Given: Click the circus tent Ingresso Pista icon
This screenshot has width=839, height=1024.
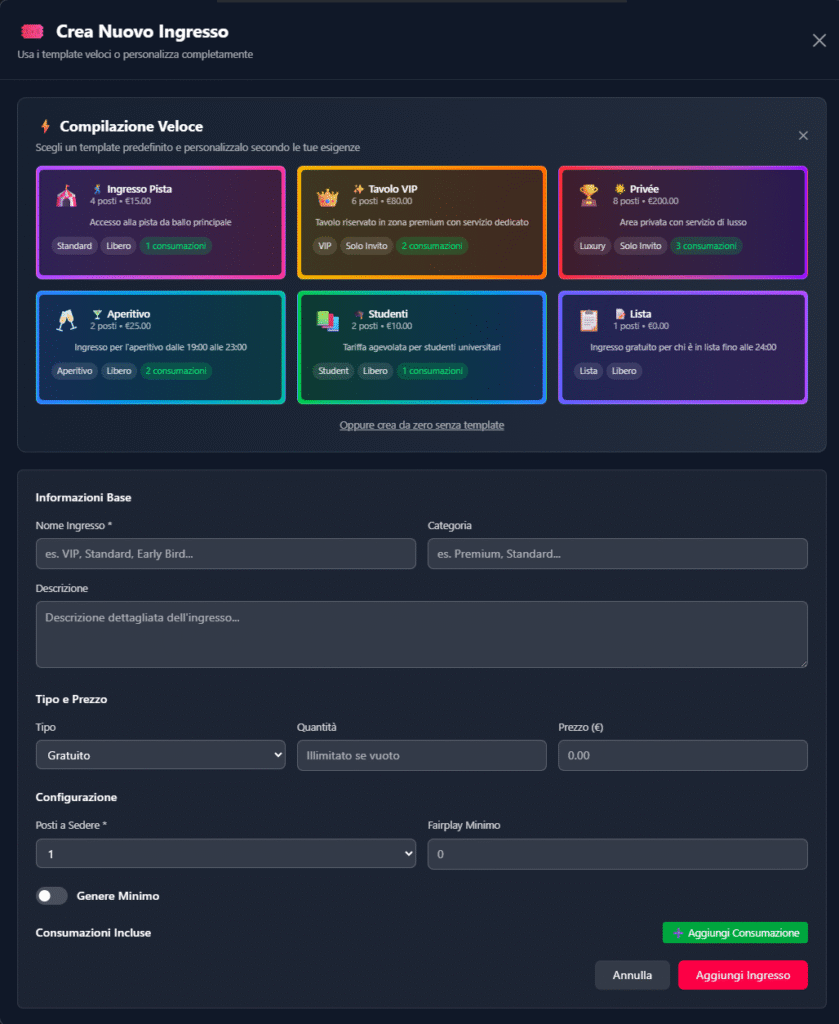Looking at the screenshot, I should tap(65, 196).
